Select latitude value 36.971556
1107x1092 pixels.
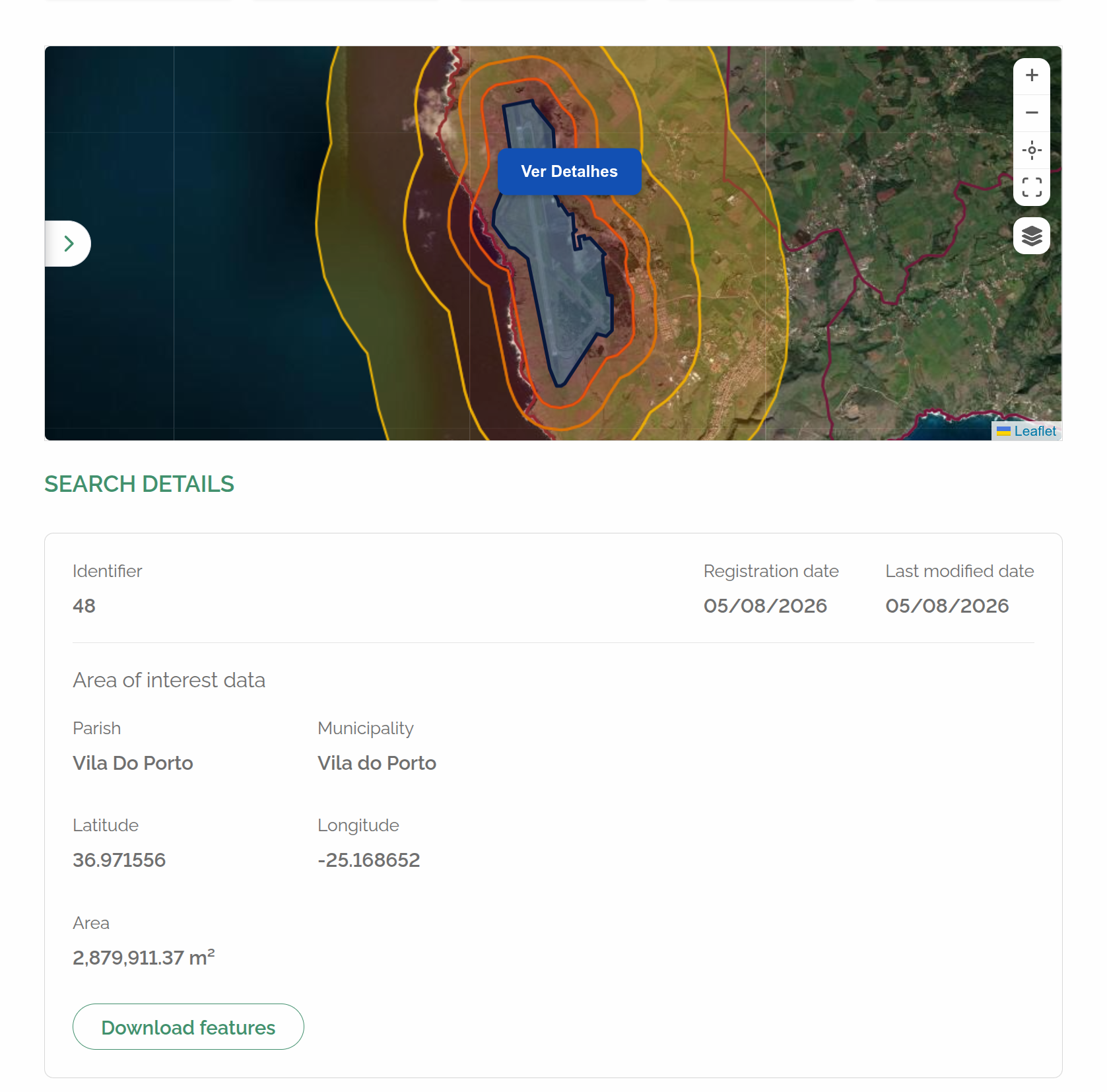click(x=119, y=860)
